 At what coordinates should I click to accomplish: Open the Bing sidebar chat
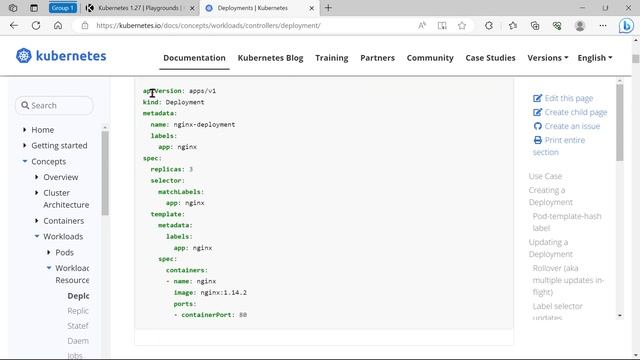626,26
